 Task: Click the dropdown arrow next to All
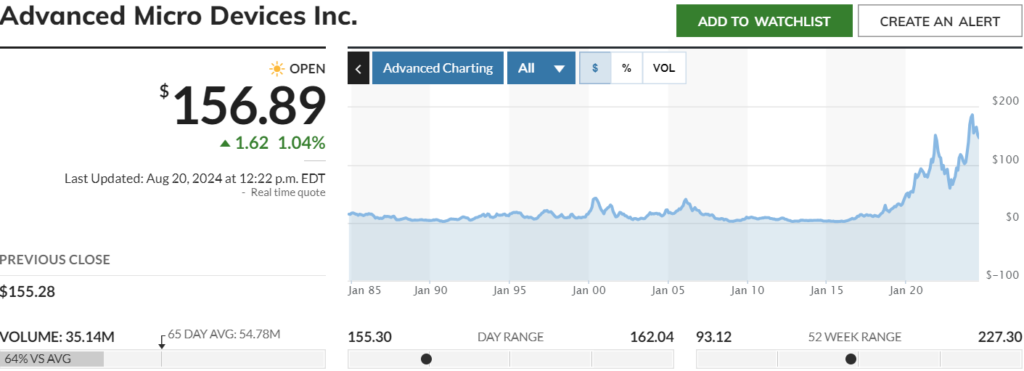pos(559,69)
